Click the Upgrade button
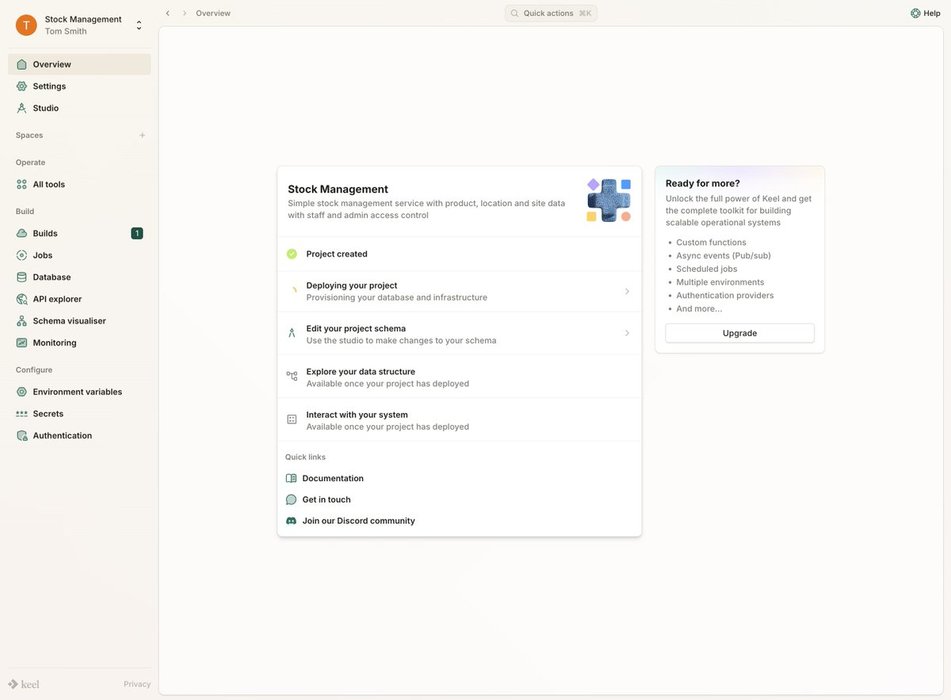This screenshot has width=951, height=700. point(739,333)
